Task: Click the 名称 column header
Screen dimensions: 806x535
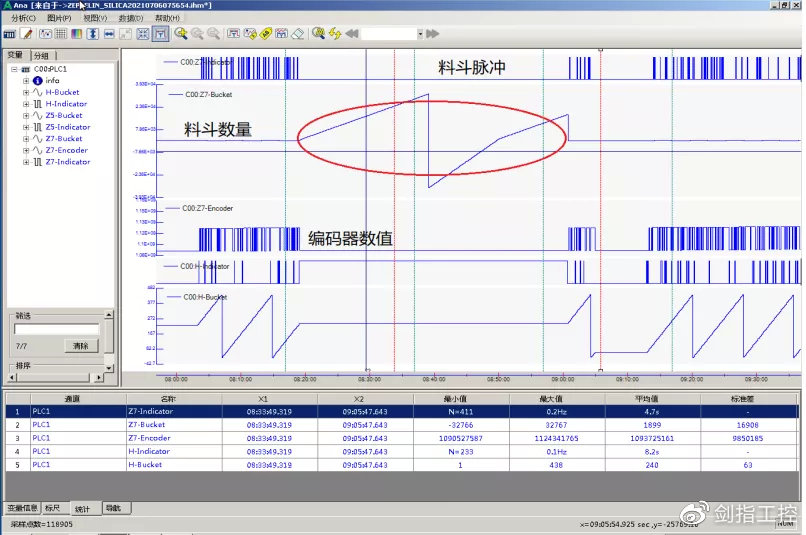Action: pyautogui.click(x=174, y=399)
